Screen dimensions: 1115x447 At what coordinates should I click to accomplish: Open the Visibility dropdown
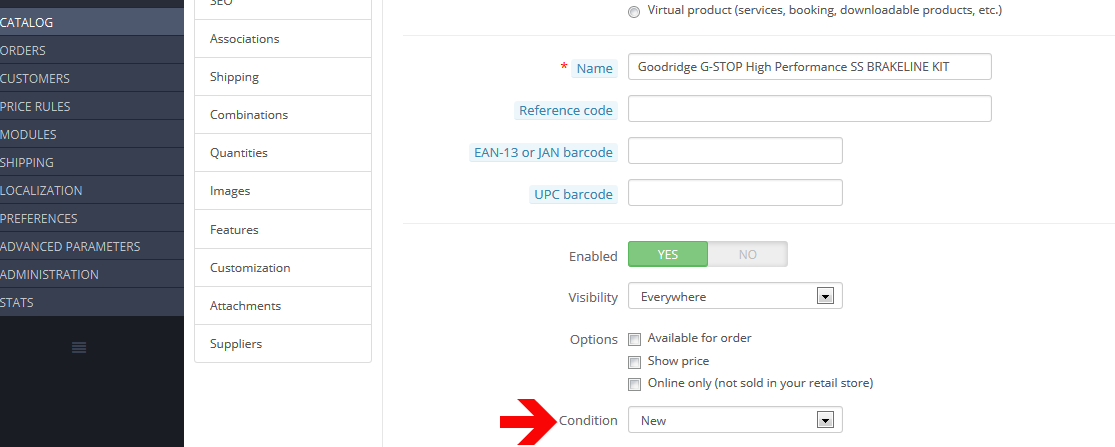pyautogui.click(x=735, y=297)
